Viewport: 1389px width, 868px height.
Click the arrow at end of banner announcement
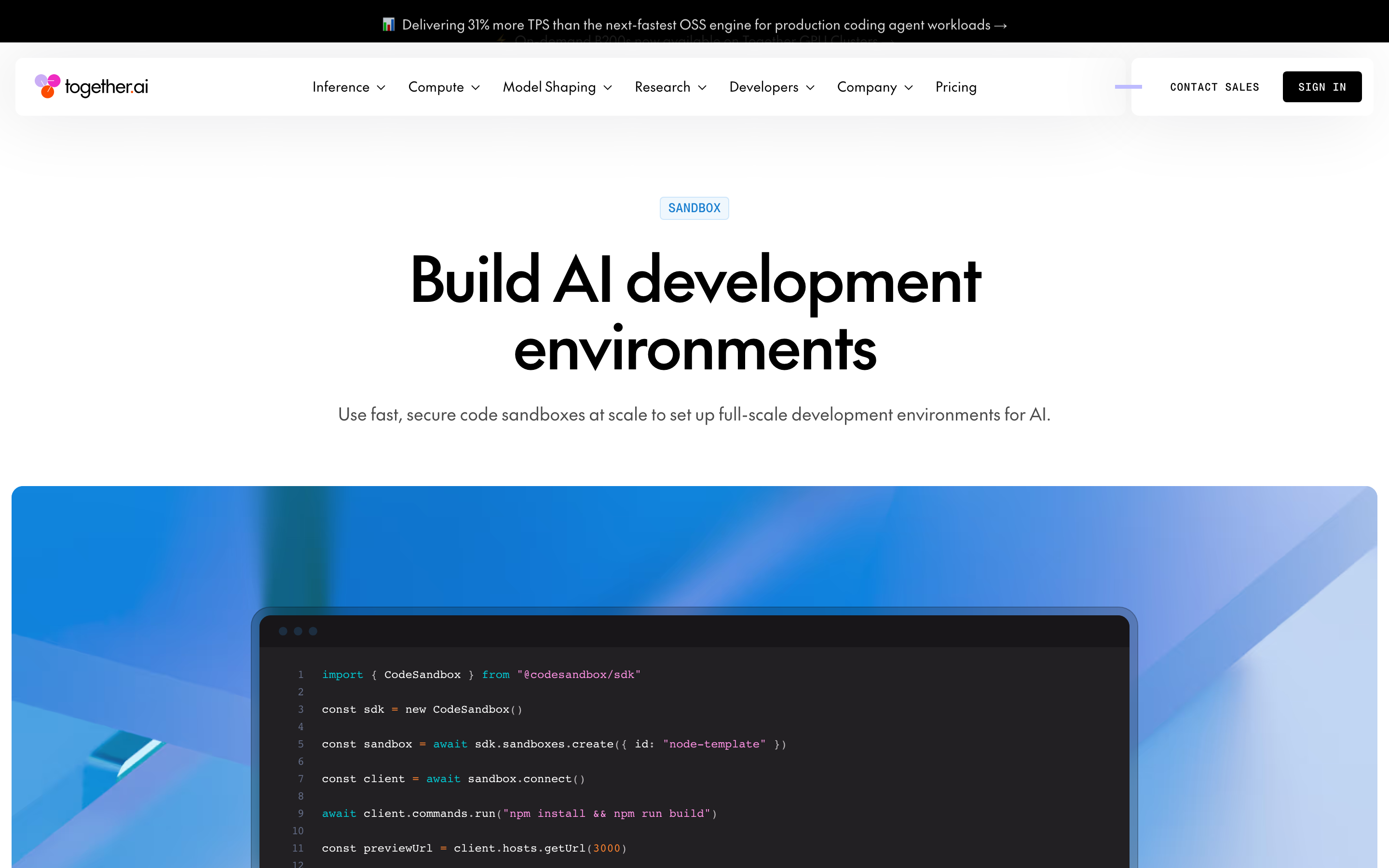1000,25
